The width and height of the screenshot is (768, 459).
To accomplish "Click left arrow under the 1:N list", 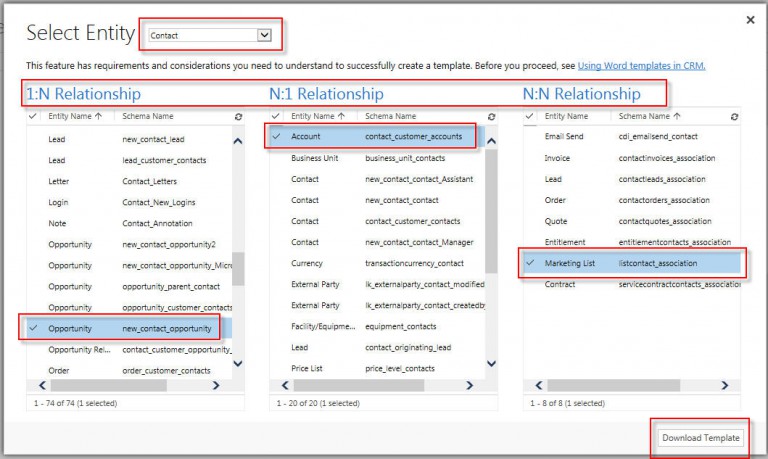I will (43, 386).
